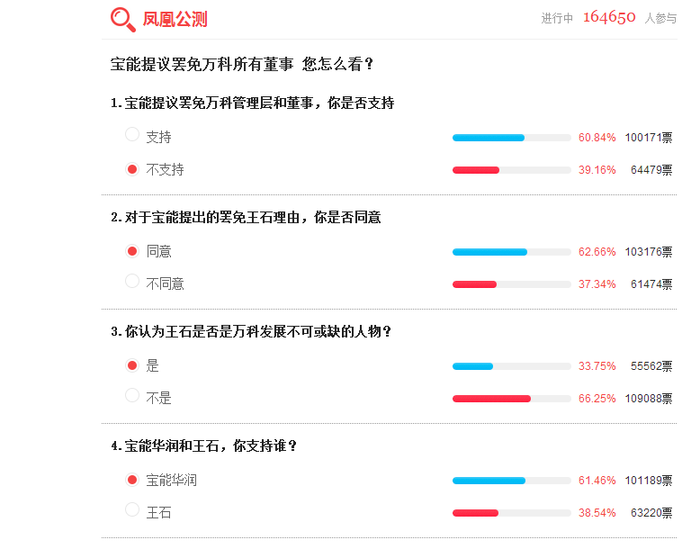Pick the 宝能华润 radio option
The image size is (700, 558).
pyautogui.click(x=132, y=480)
